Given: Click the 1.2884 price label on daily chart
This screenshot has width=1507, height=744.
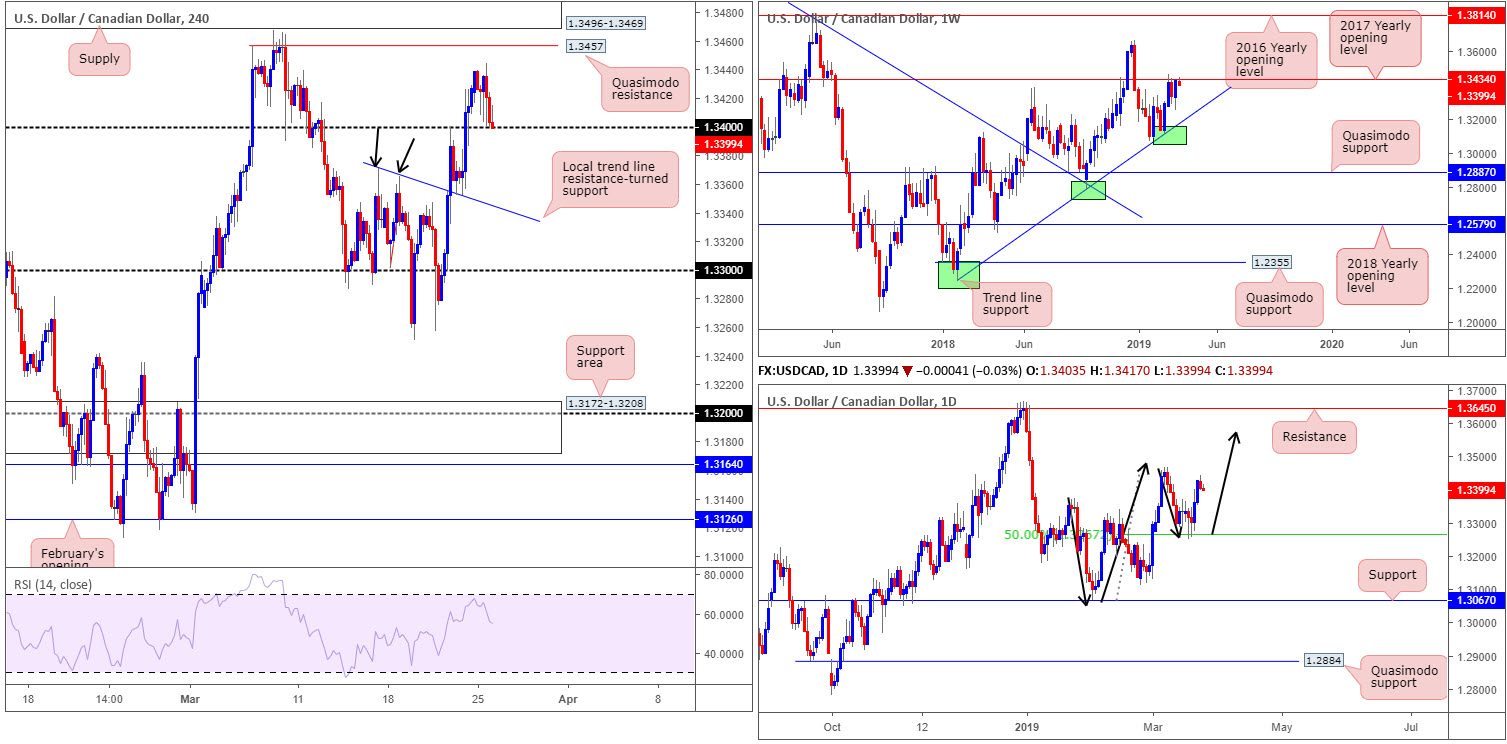Looking at the screenshot, I should click(x=1324, y=661).
